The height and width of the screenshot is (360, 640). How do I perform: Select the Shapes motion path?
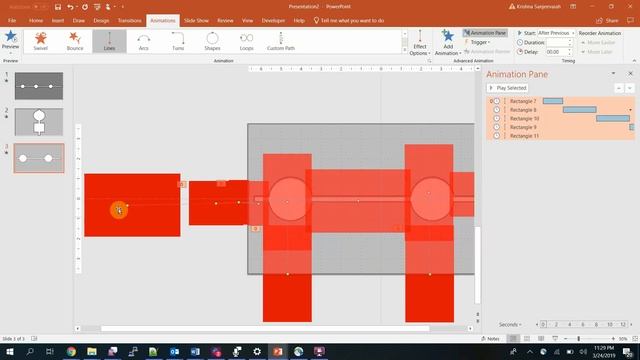tap(212, 41)
